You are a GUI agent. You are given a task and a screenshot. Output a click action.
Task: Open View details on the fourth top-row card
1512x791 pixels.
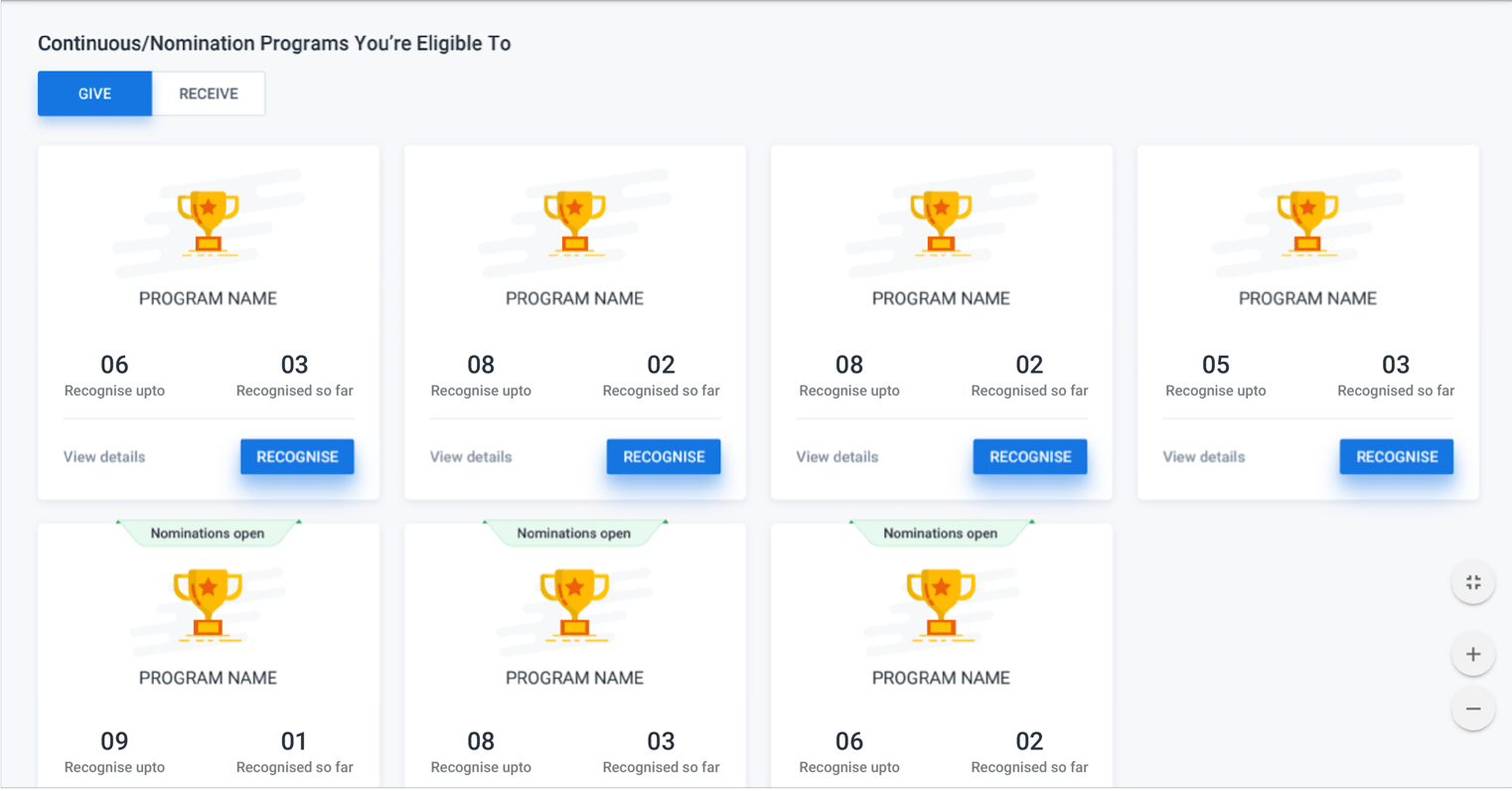pyautogui.click(x=1203, y=456)
